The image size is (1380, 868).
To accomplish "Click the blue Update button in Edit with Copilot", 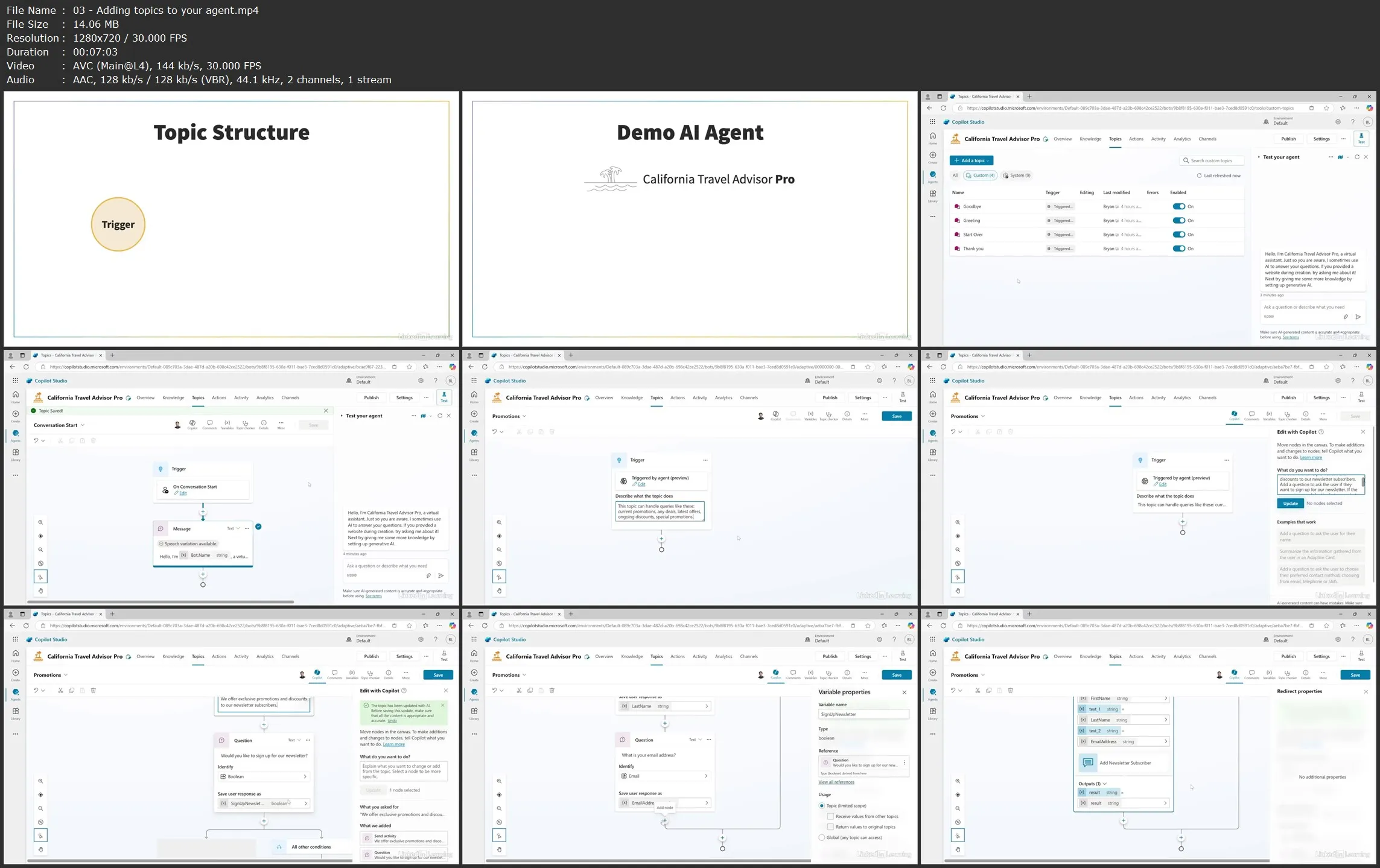I will pos(1290,503).
